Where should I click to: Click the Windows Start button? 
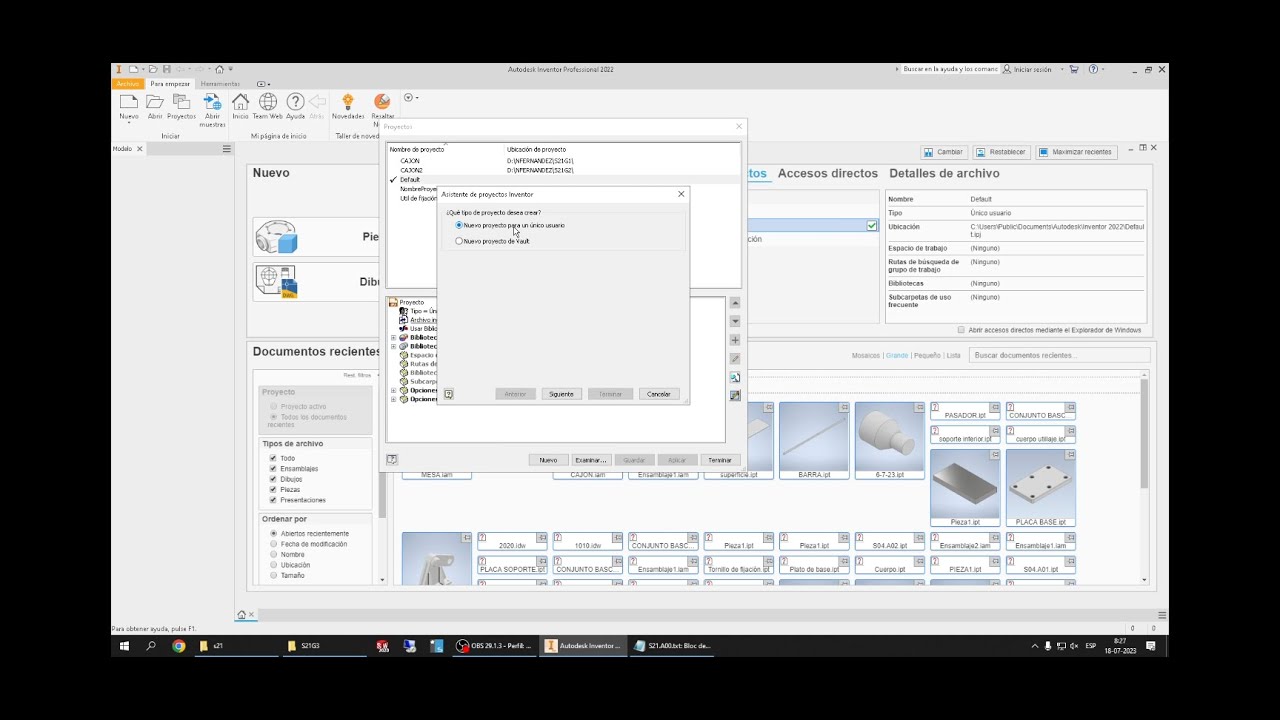125,646
